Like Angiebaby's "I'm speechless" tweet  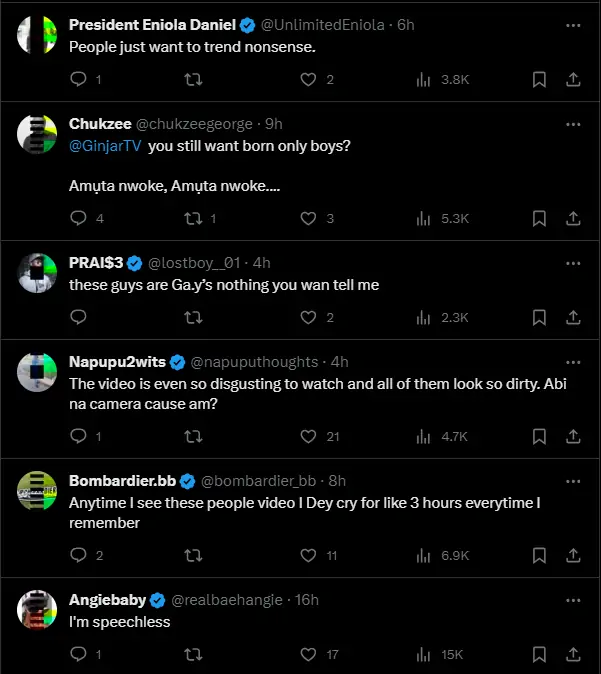click(x=309, y=654)
